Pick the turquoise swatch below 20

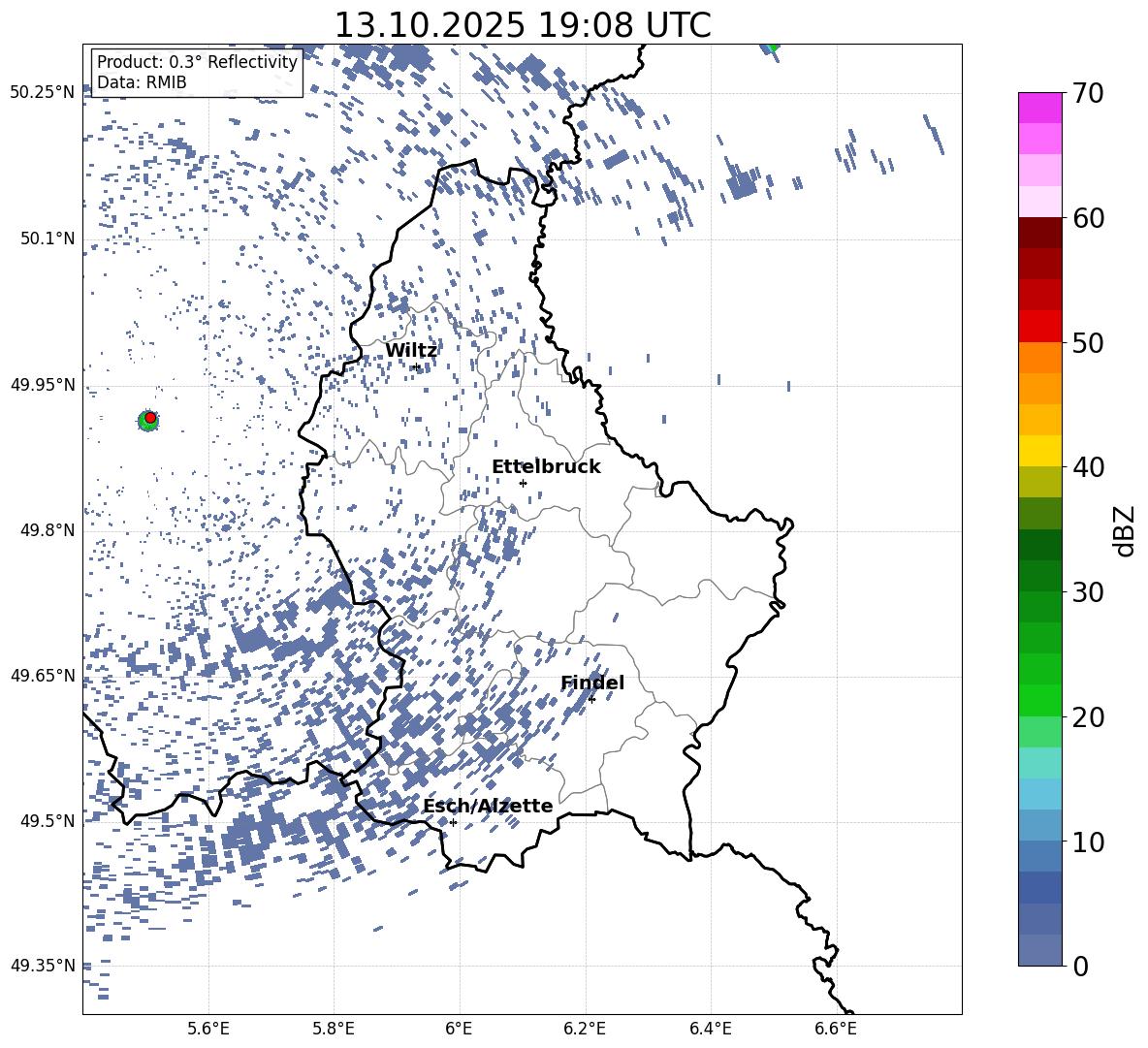[x=1040, y=763]
